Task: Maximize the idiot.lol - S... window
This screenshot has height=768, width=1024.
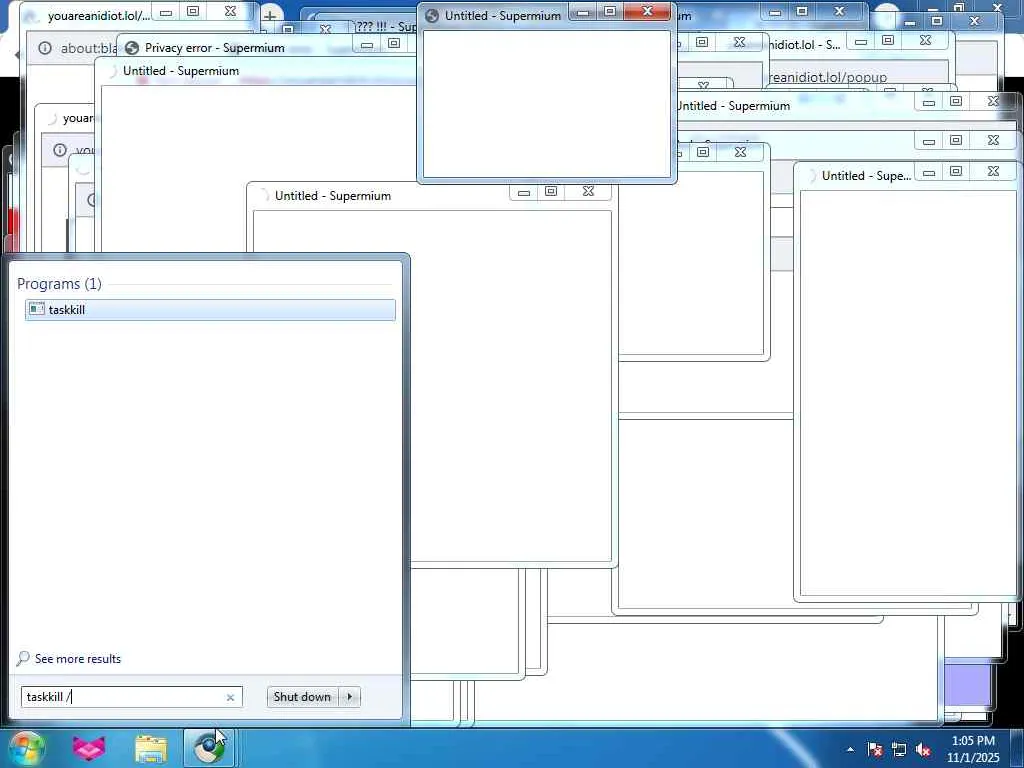Action: click(x=888, y=40)
